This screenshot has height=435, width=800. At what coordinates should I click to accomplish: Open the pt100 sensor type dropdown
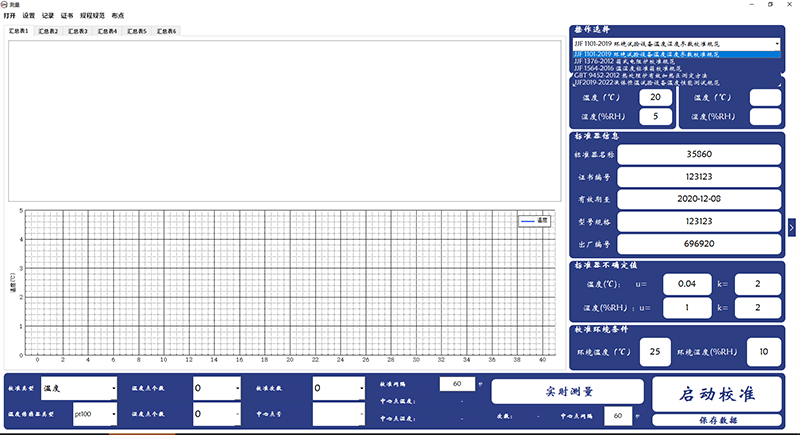click(x=95, y=414)
